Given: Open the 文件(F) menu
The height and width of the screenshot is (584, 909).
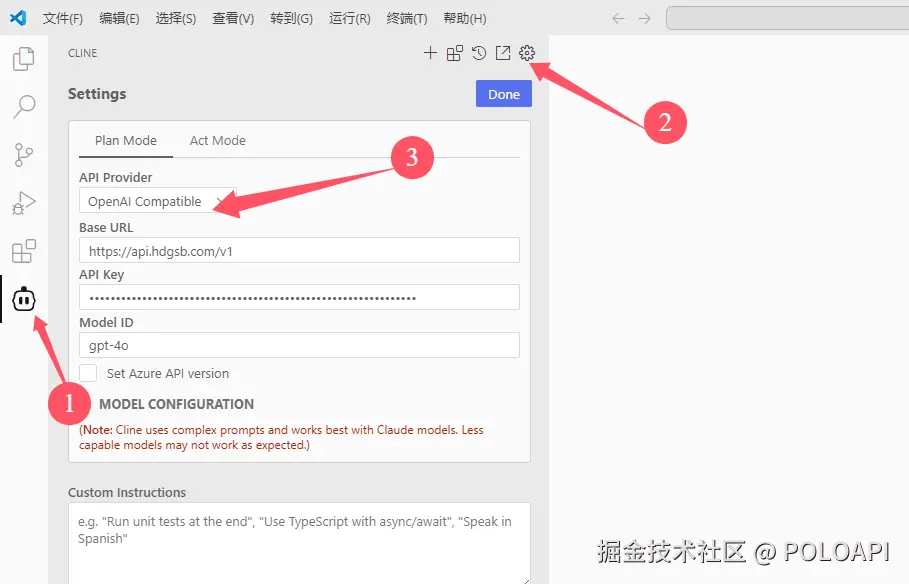Looking at the screenshot, I should pos(63,19).
